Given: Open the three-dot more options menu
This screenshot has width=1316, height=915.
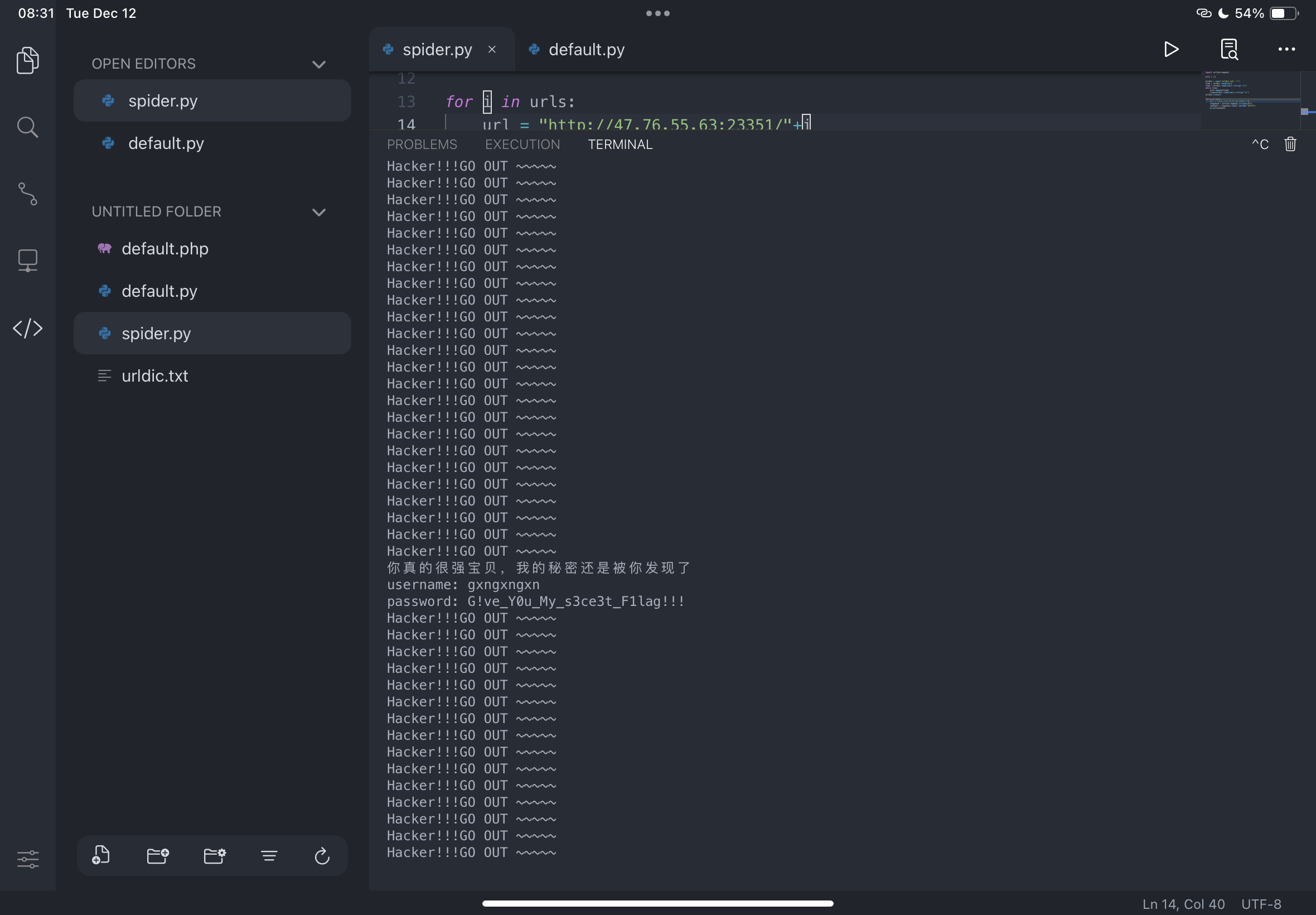Looking at the screenshot, I should (x=1287, y=49).
